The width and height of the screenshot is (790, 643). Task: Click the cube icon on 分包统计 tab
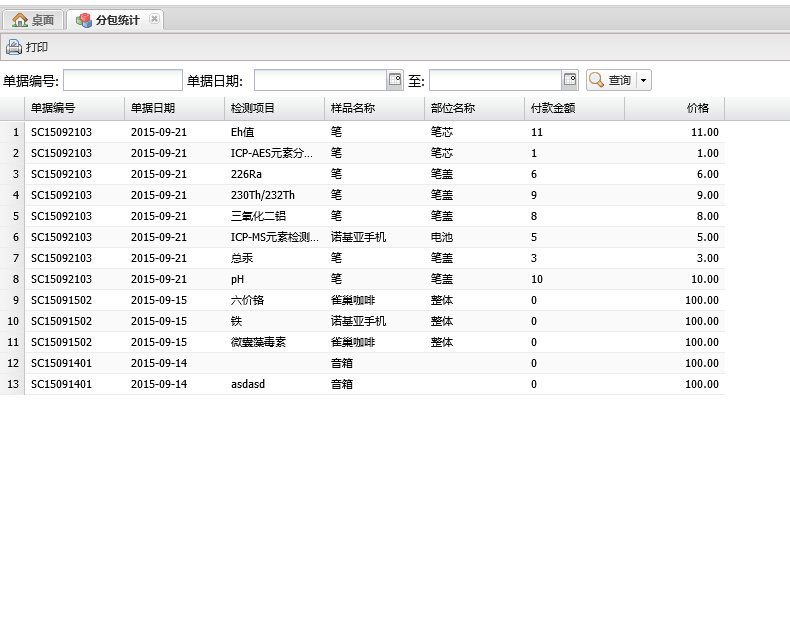point(84,20)
